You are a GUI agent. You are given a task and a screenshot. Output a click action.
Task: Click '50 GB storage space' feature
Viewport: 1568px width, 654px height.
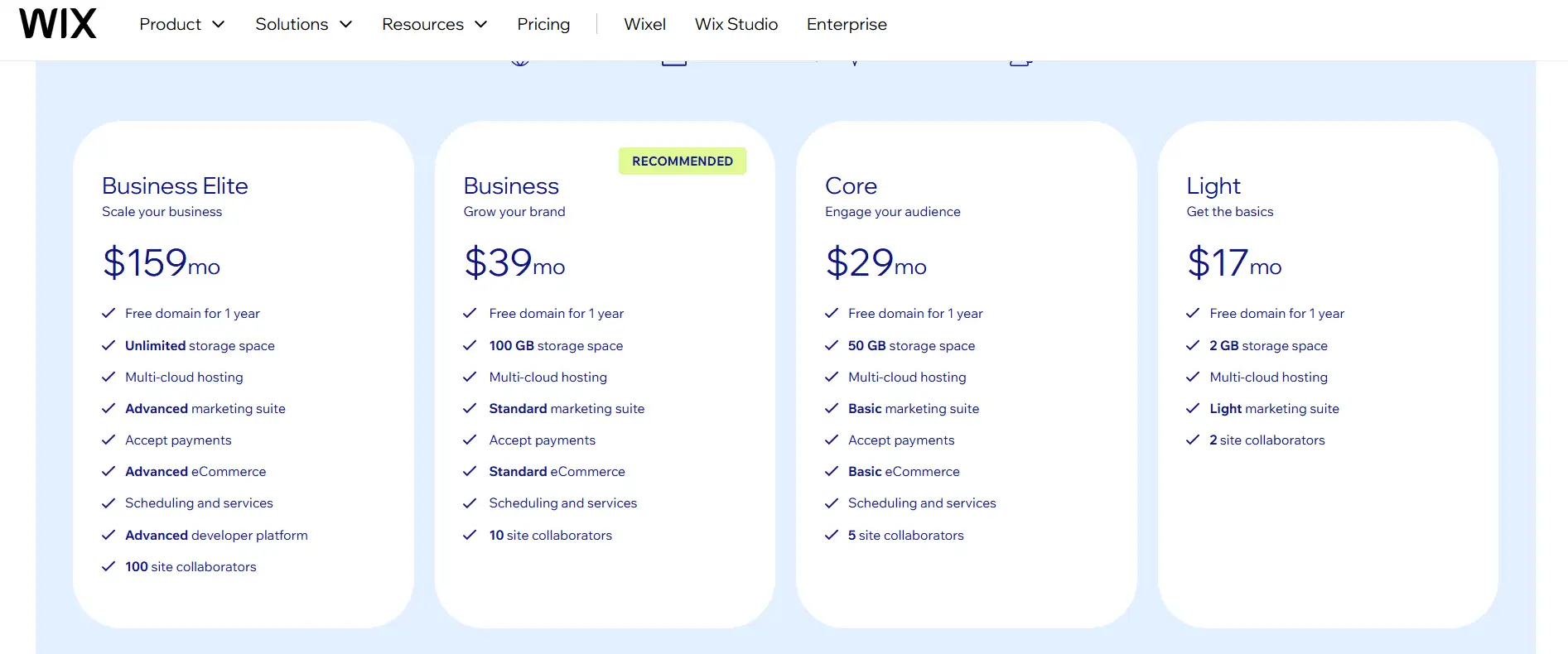(911, 345)
